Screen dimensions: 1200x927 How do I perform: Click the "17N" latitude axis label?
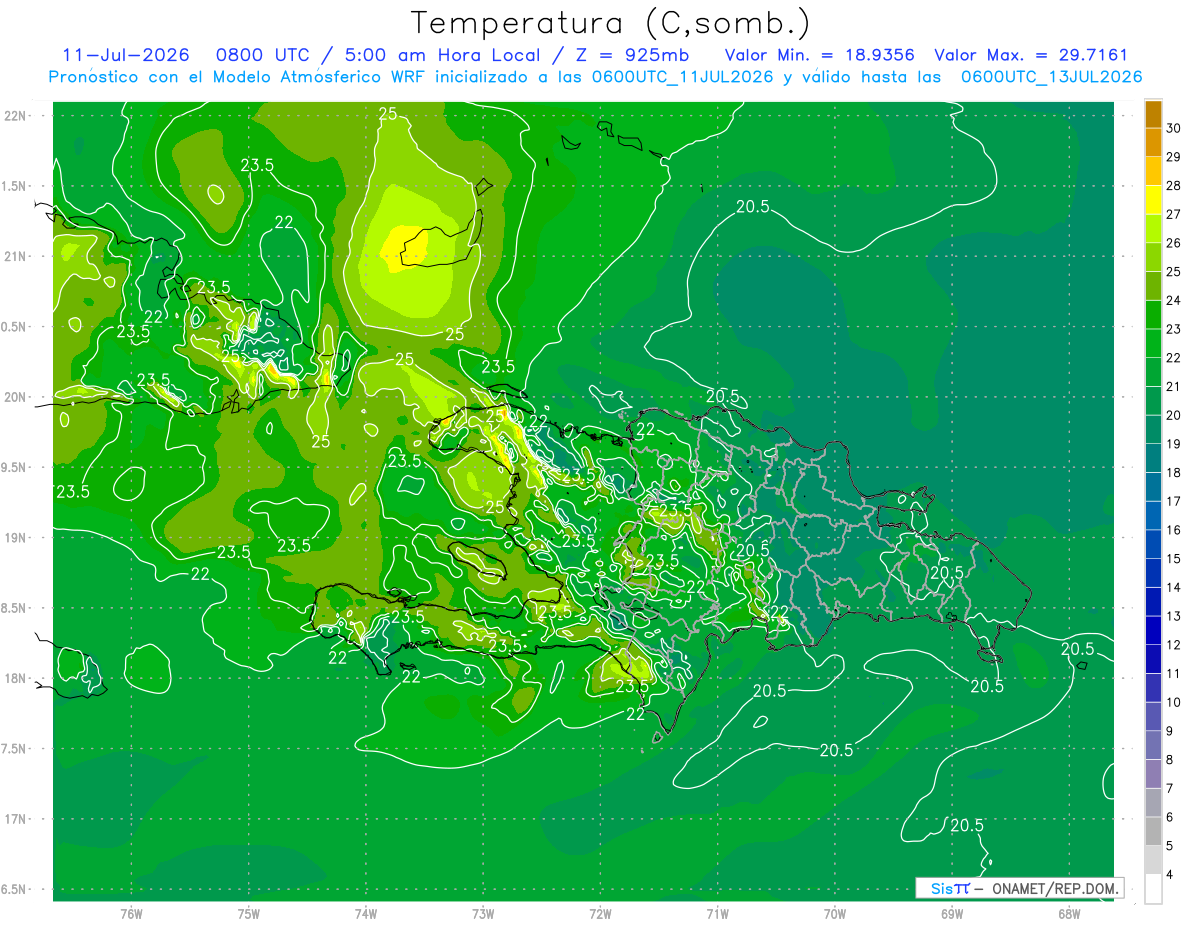coord(16,820)
